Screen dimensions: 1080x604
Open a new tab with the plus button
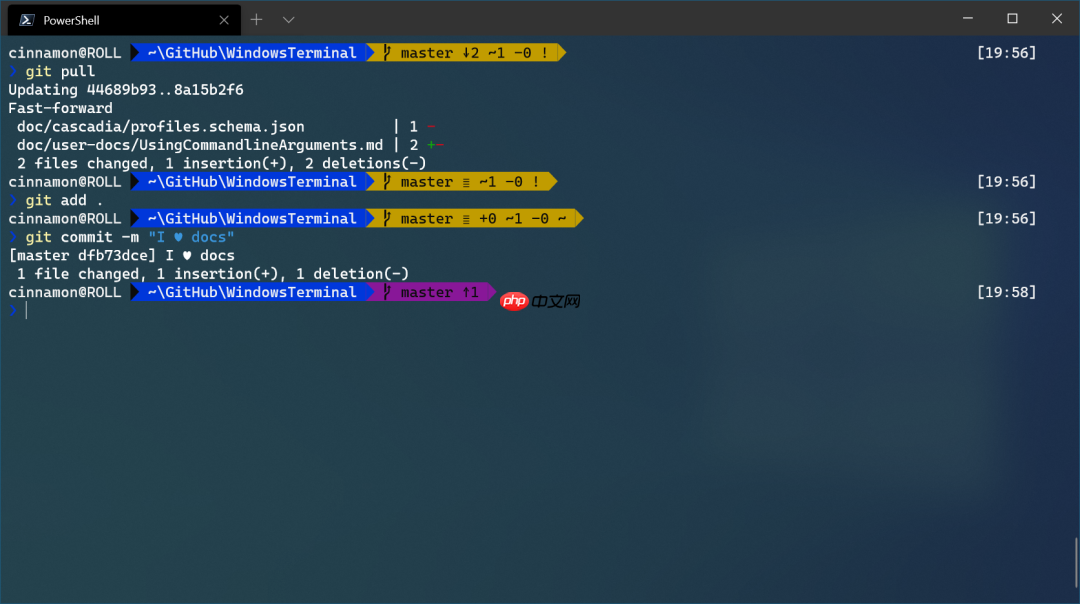pyautogui.click(x=256, y=19)
